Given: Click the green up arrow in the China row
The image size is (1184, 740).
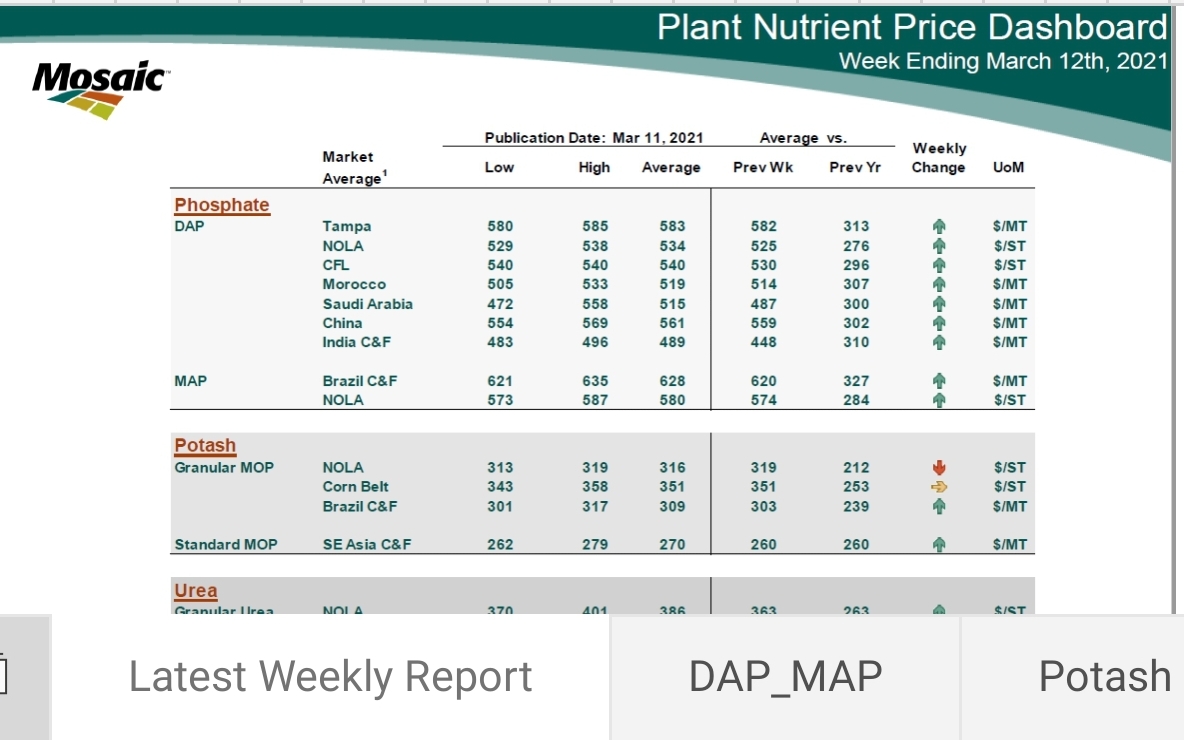Looking at the screenshot, I should pos(939,323).
